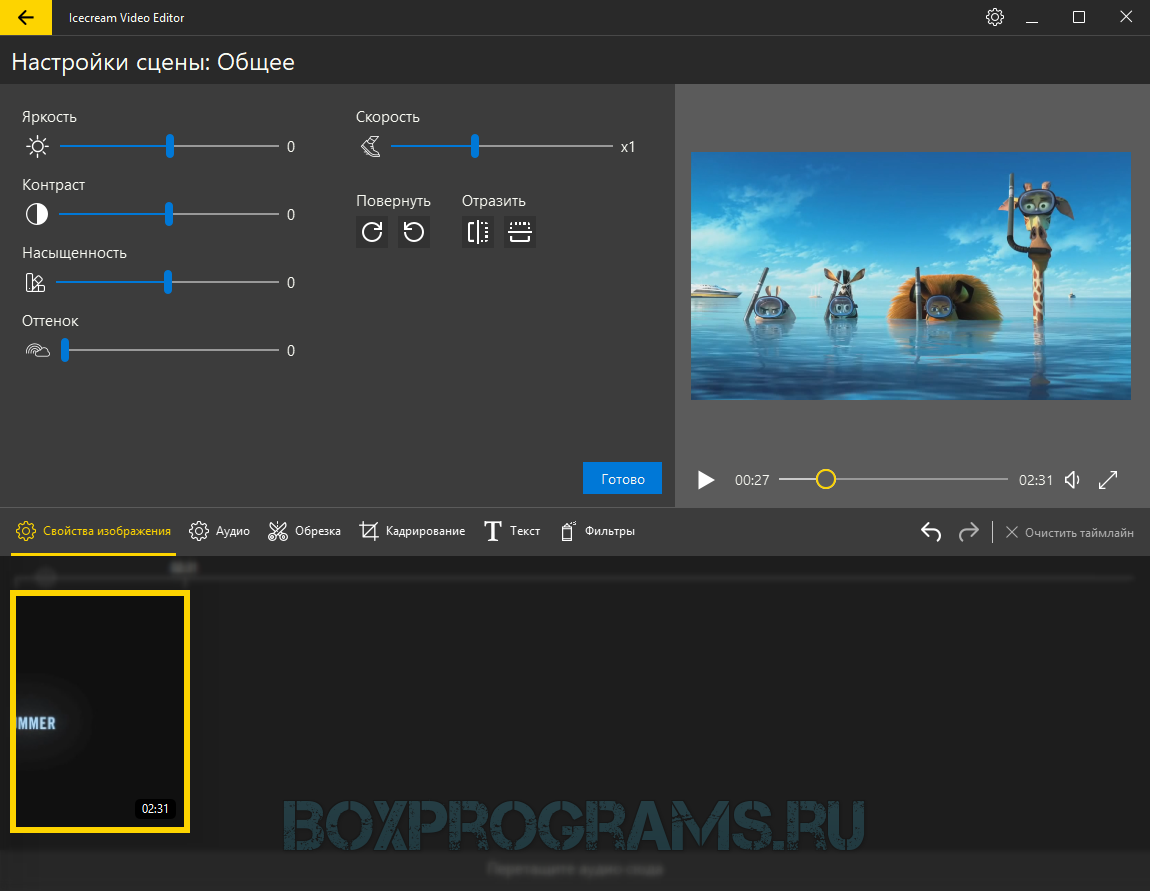Click the hue rainbow icon
1150x891 pixels.
37,351
